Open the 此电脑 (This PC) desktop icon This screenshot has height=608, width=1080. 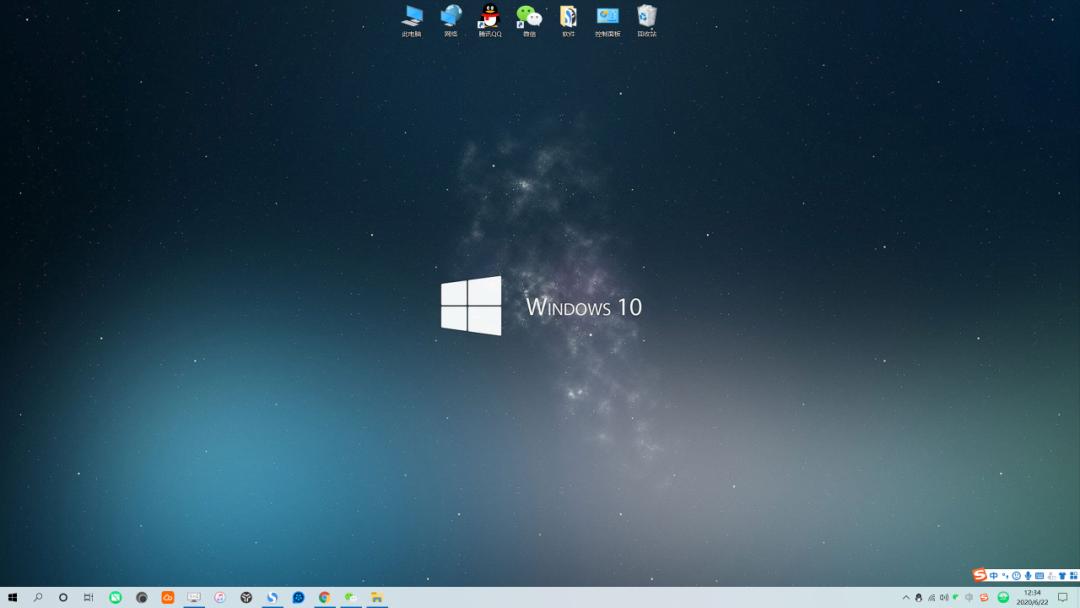[x=412, y=17]
